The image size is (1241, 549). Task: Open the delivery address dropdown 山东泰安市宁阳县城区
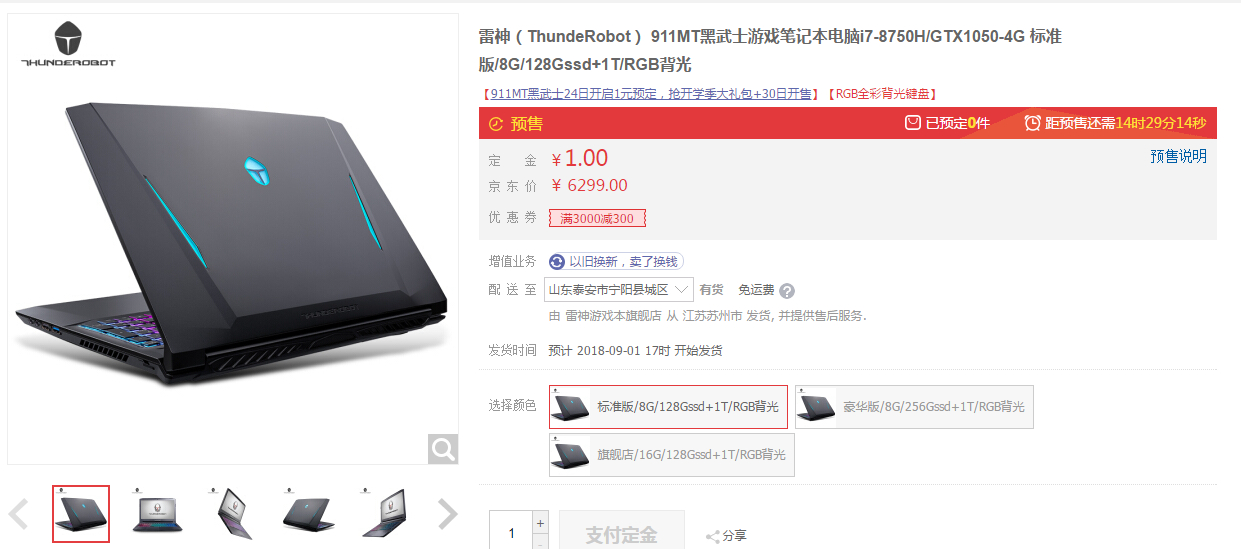[619, 290]
